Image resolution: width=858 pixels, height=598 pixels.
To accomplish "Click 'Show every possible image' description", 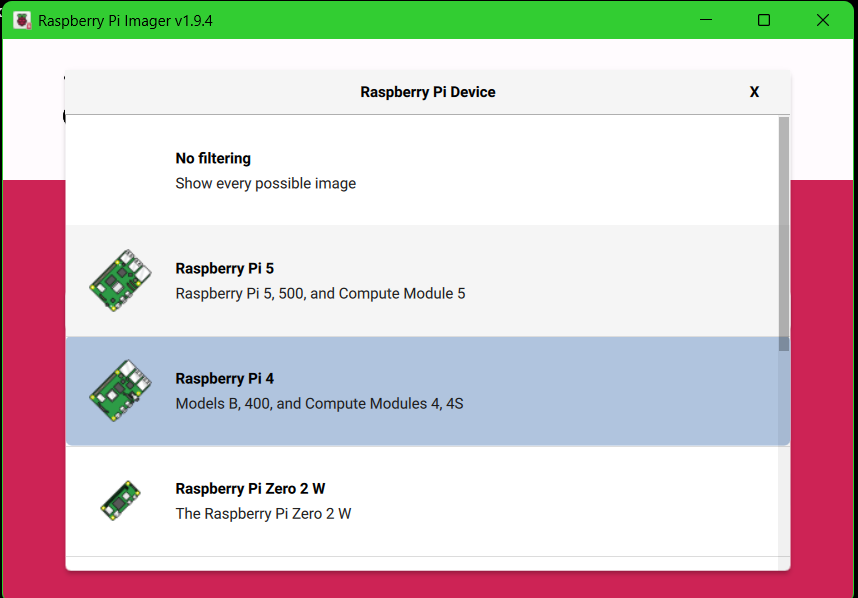I will tap(265, 183).
